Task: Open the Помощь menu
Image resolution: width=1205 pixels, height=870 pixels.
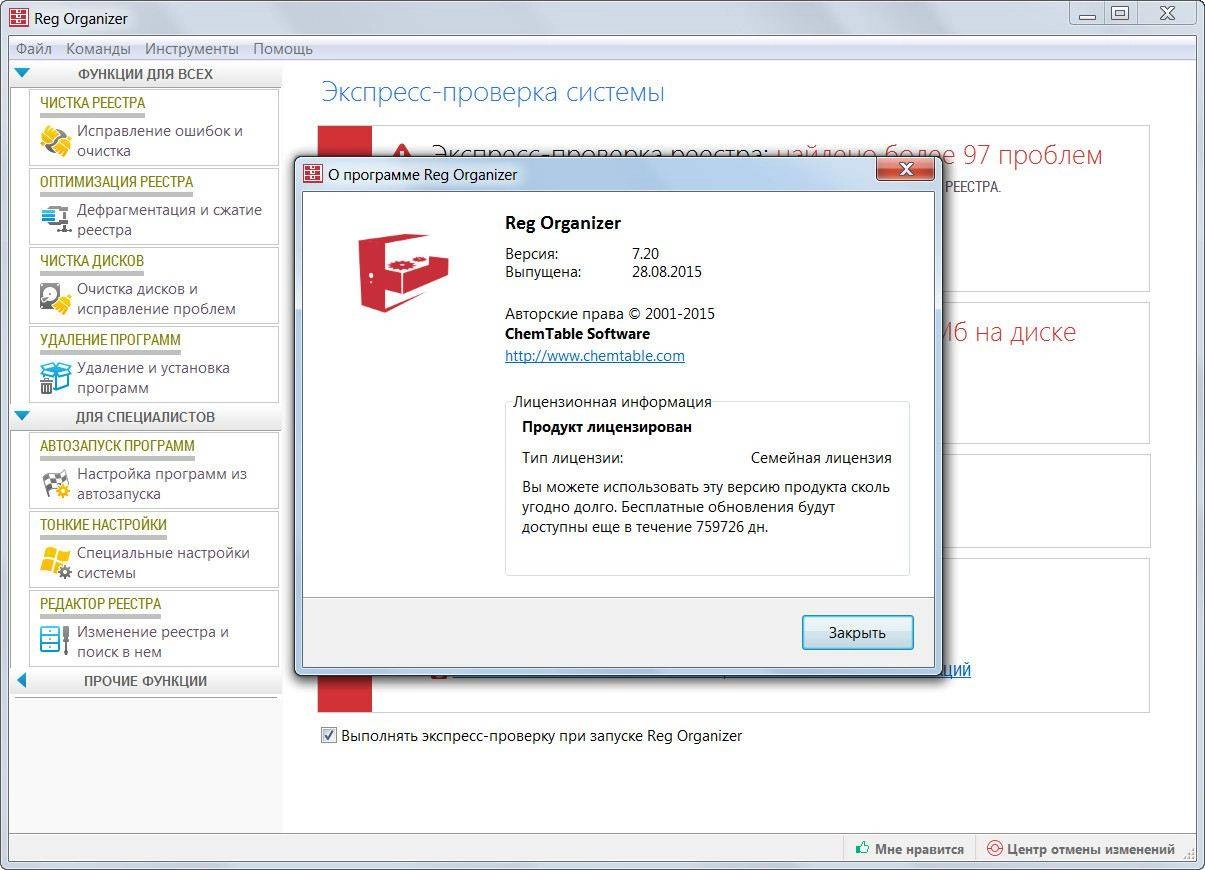Action: tap(283, 48)
